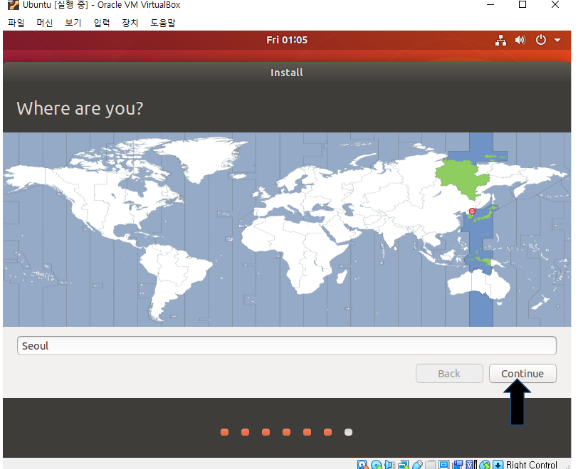Open the Ubuntu network status icon
This screenshot has height=469, width=578.
tap(500, 40)
